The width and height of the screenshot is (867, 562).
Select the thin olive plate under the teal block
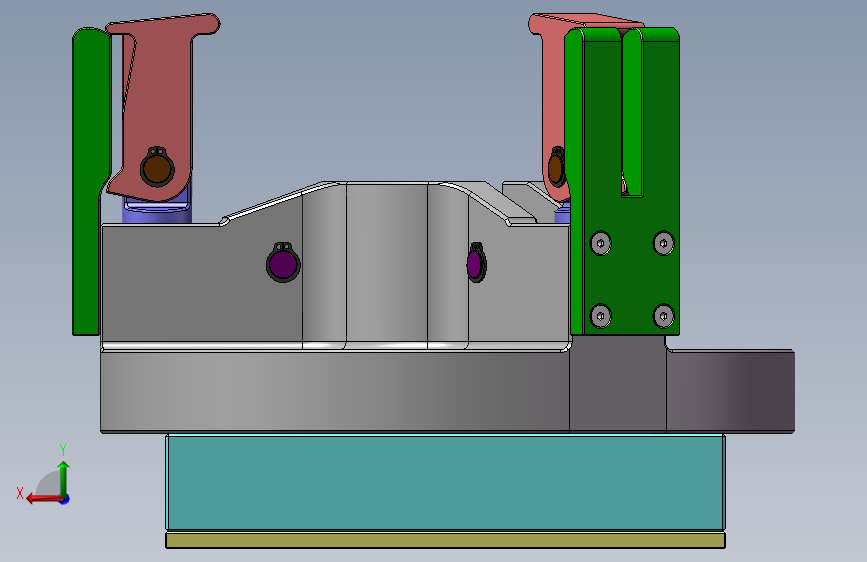445,540
